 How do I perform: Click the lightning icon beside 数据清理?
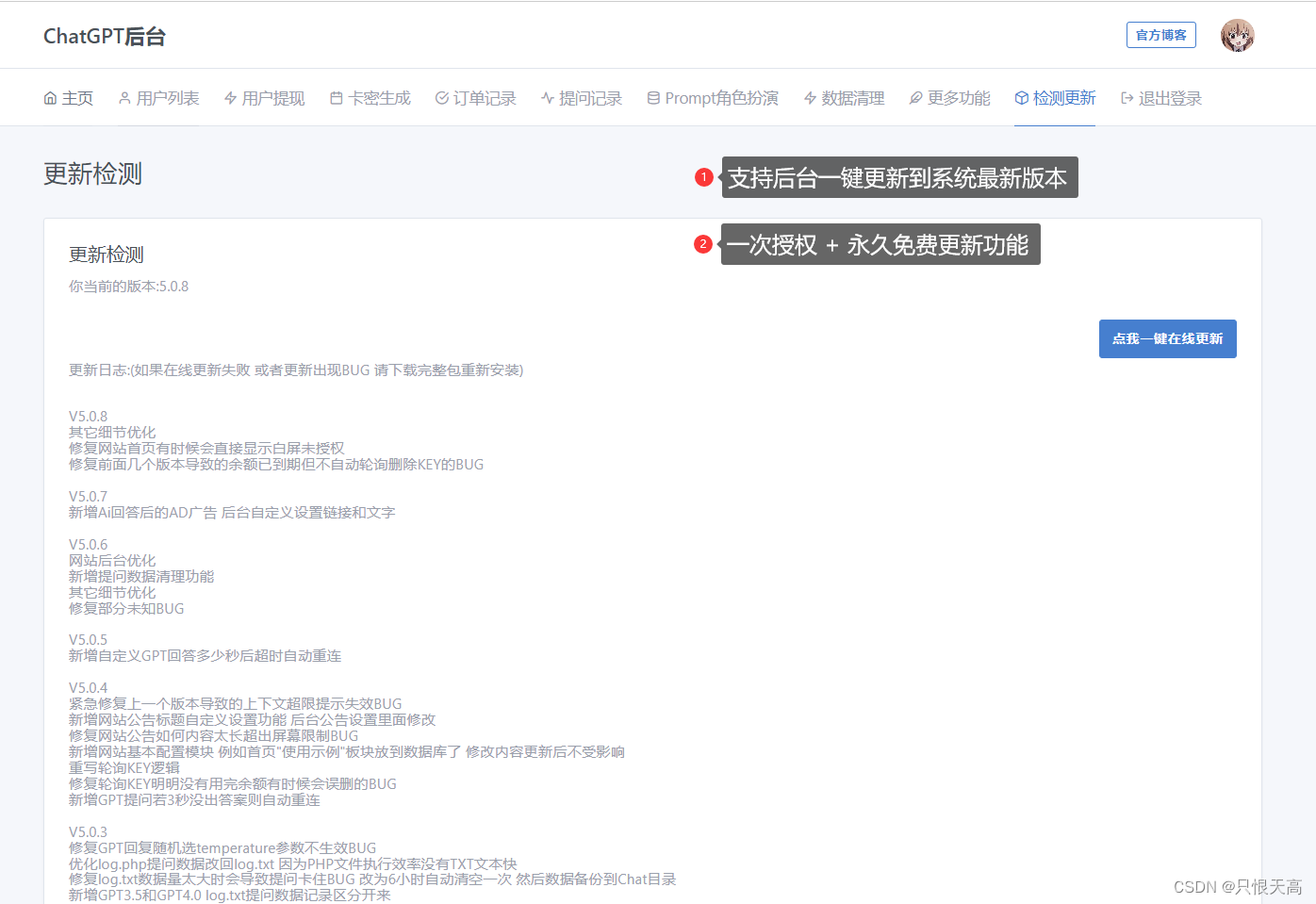pyautogui.click(x=810, y=98)
